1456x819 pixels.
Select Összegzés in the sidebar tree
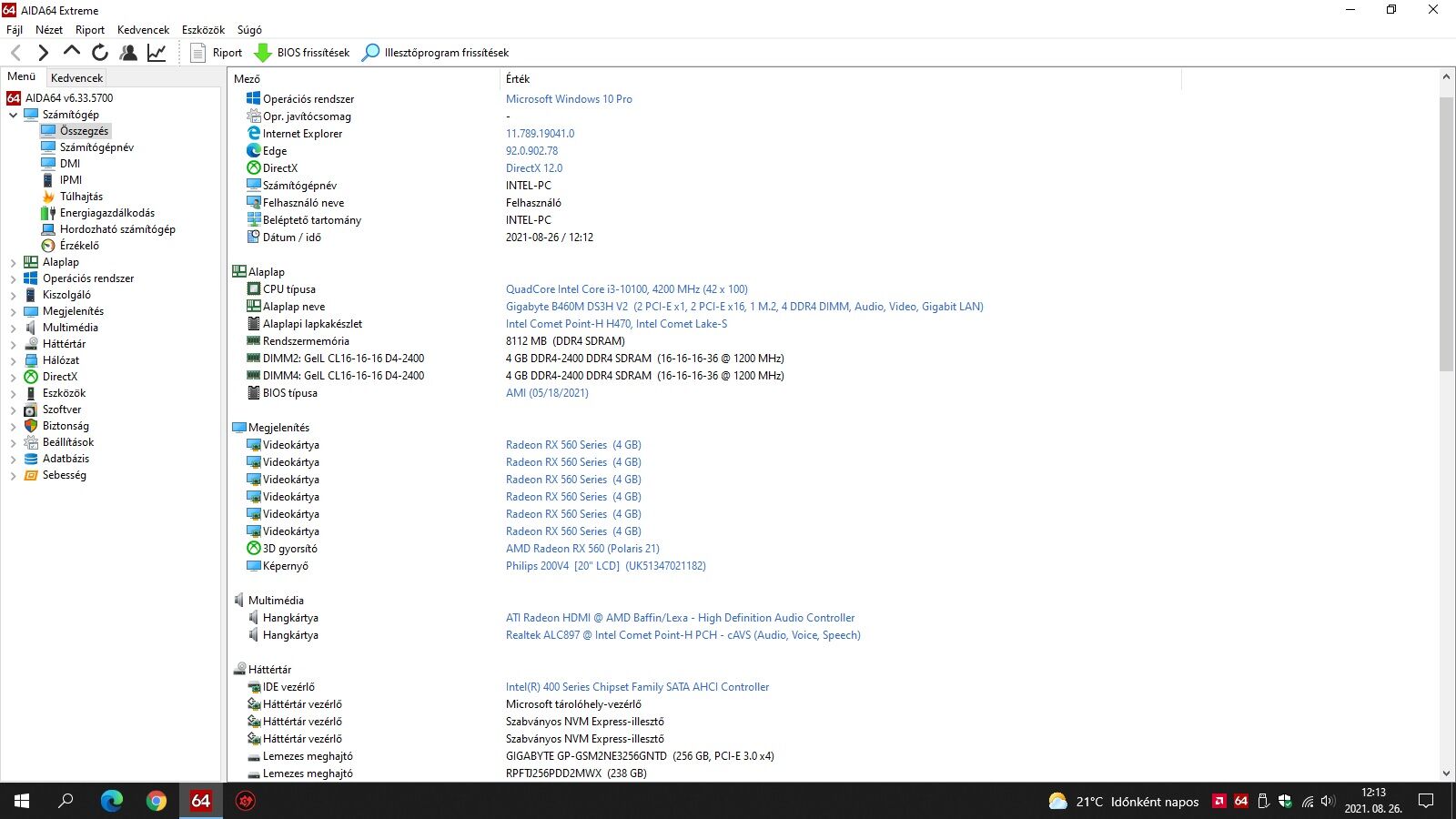click(x=84, y=131)
